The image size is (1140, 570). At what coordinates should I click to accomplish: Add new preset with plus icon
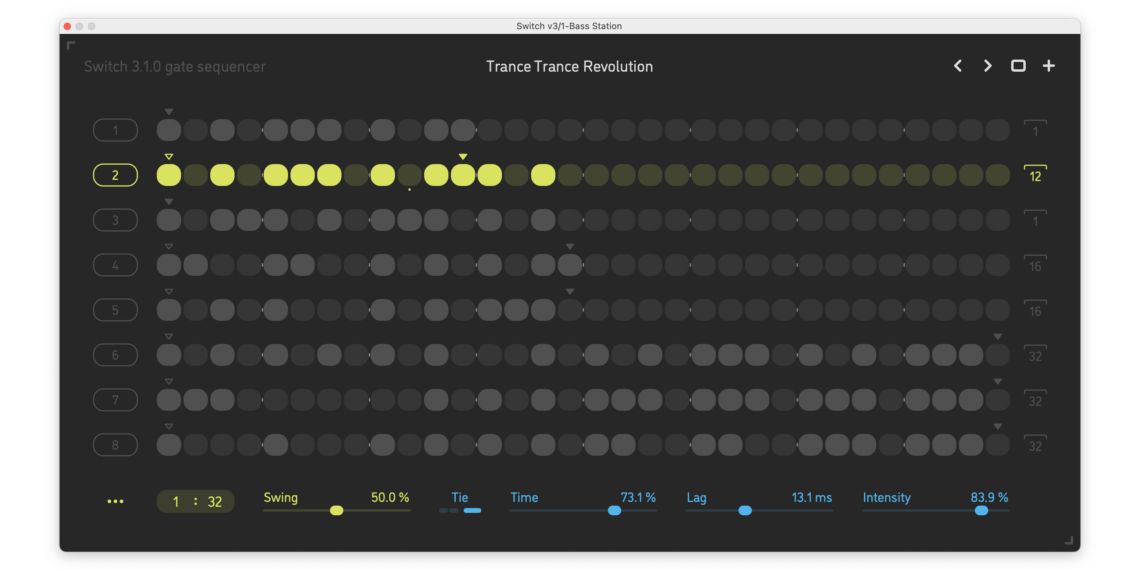click(1048, 66)
